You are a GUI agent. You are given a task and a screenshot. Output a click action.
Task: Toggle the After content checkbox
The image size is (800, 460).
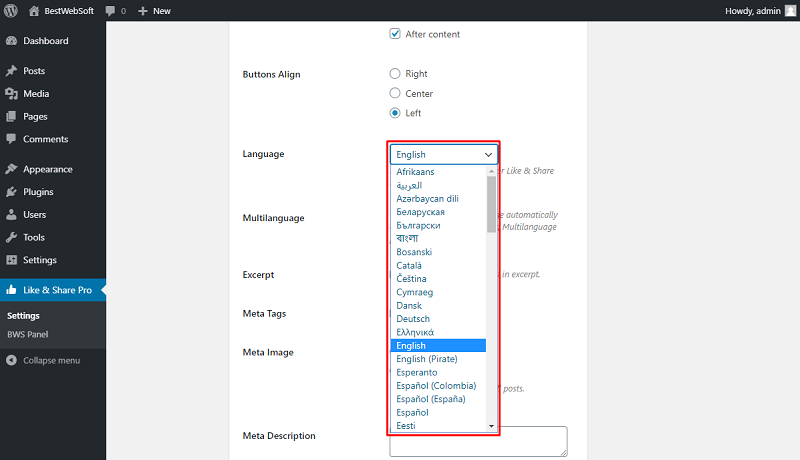(395, 34)
